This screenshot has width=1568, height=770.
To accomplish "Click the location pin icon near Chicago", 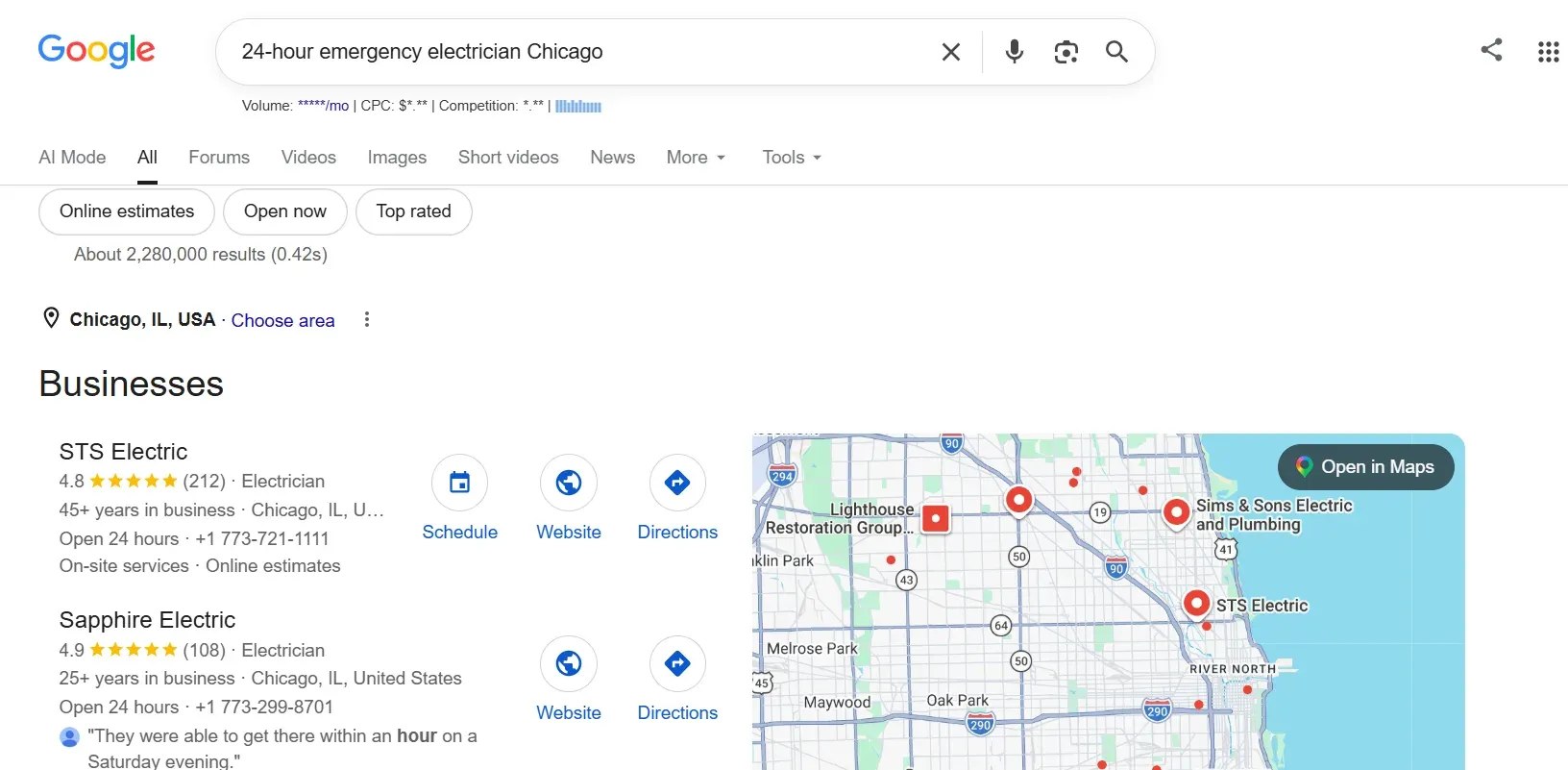I will (x=51, y=318).
